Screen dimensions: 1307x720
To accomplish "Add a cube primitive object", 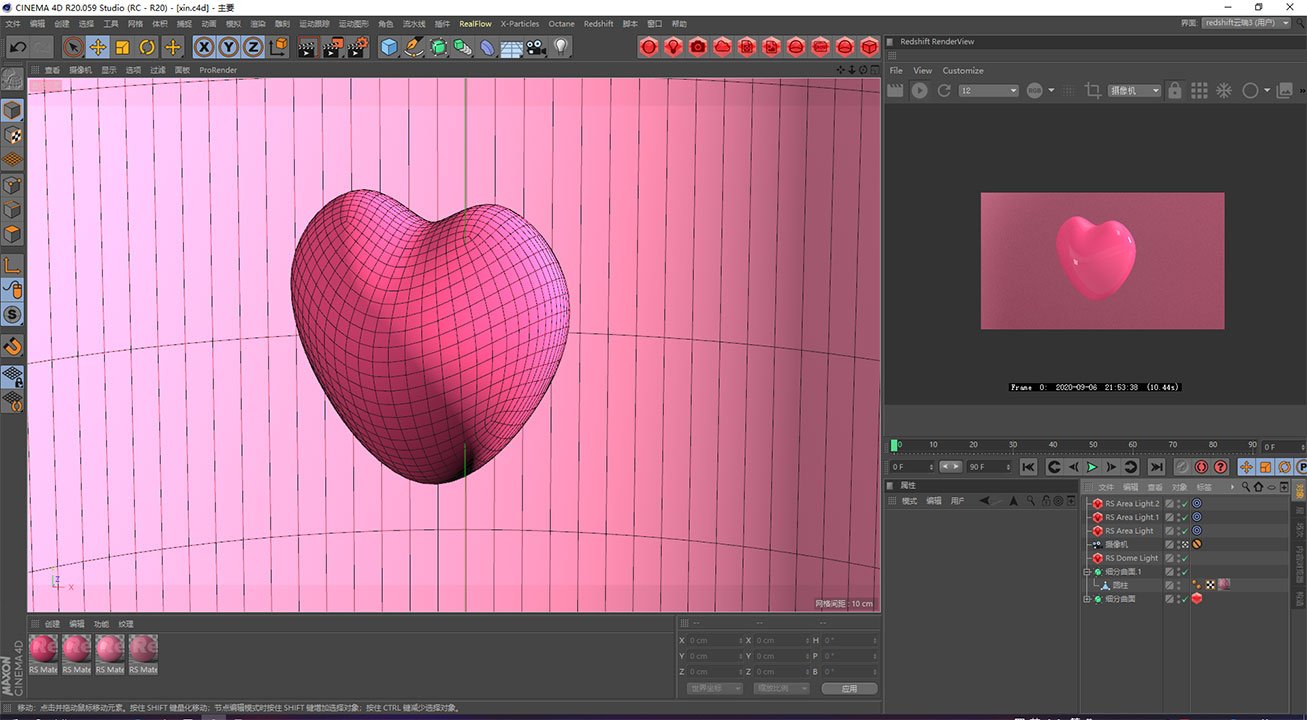I will point(389,47).
